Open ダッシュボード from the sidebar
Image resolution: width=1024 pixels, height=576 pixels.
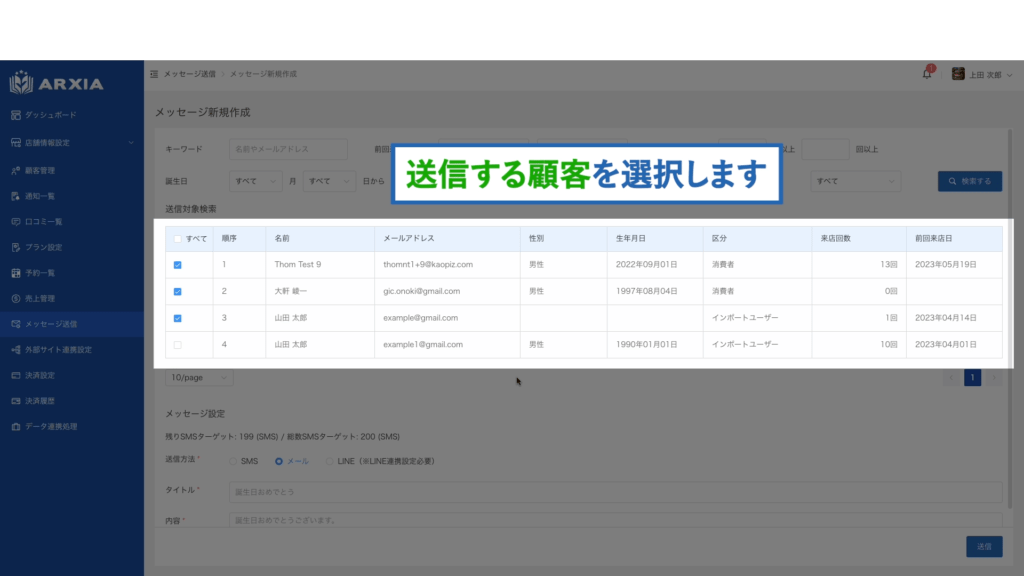pos(50,115)
